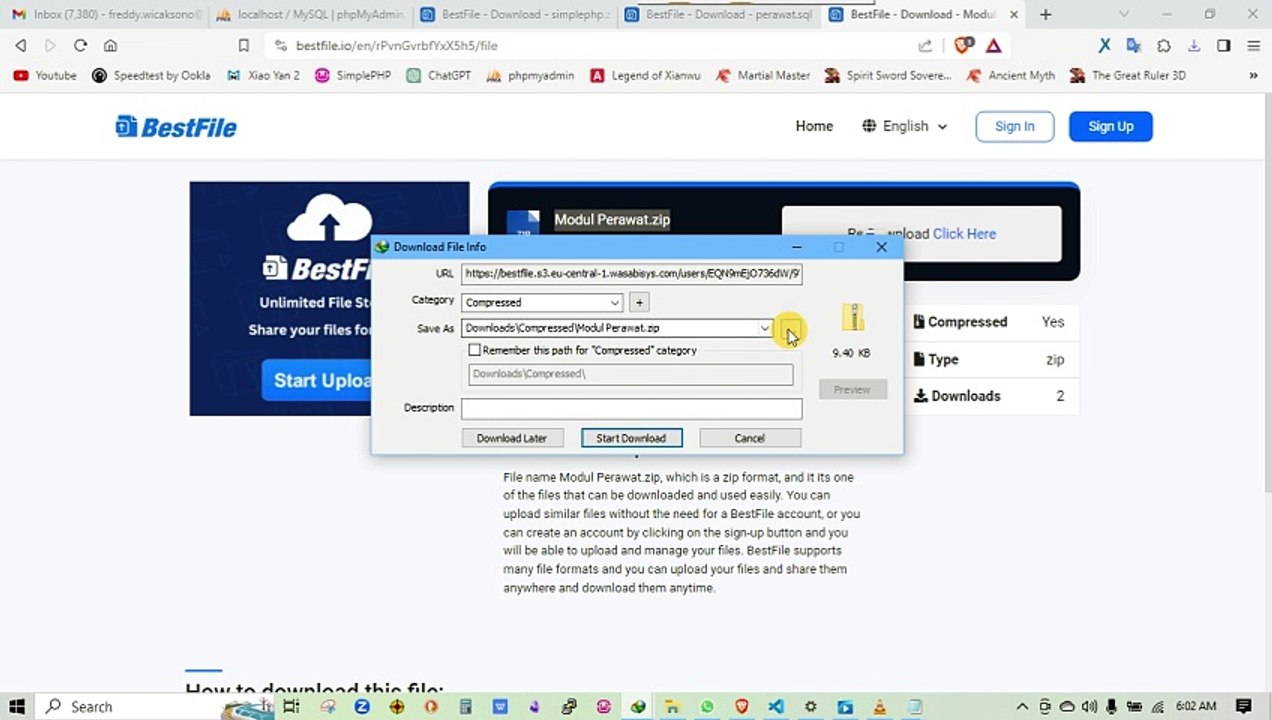
Task: Open Ancient Myth bookmark
Action: click(x=1010, y=75)
